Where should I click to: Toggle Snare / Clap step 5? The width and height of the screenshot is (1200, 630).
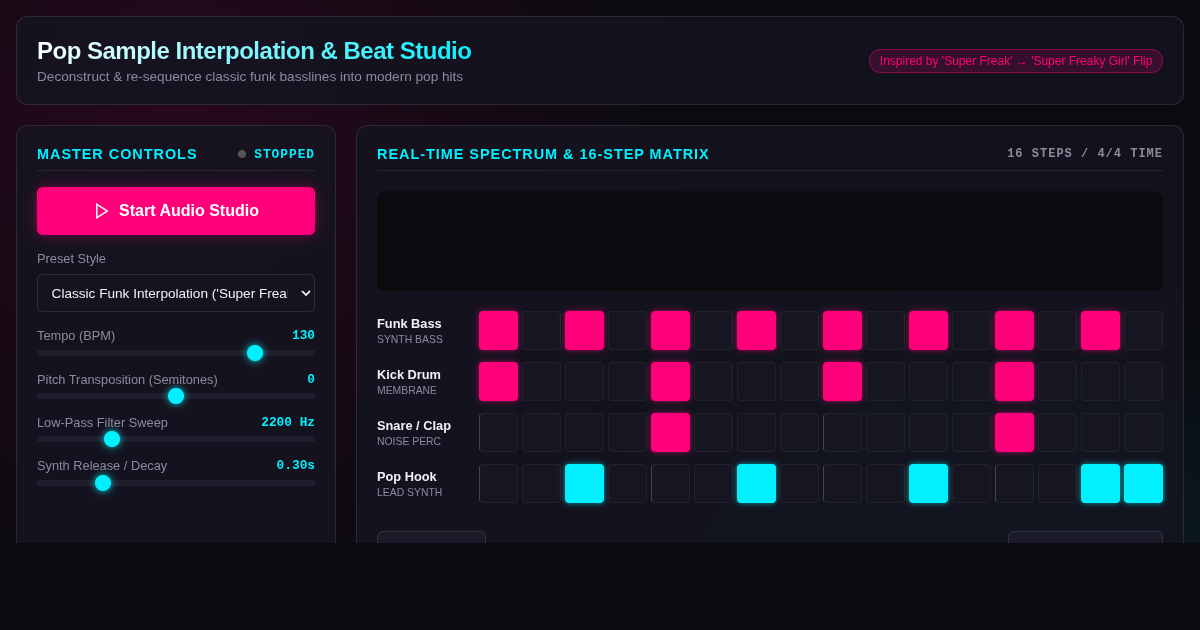(x=670, y=432)
